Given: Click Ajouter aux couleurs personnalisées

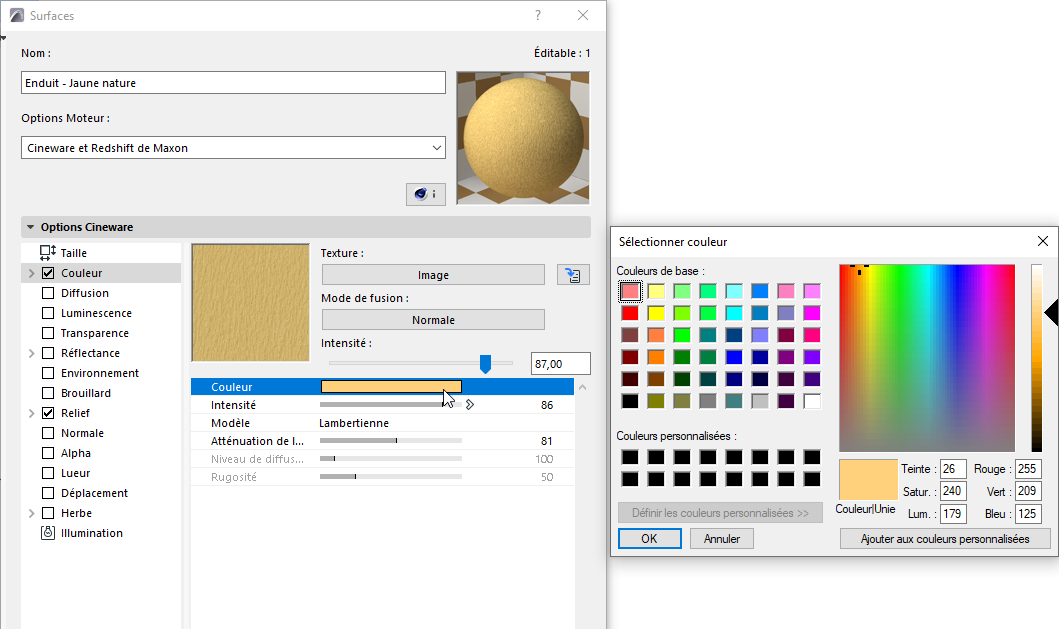Looking at the screenshot, I should (945, 538).
